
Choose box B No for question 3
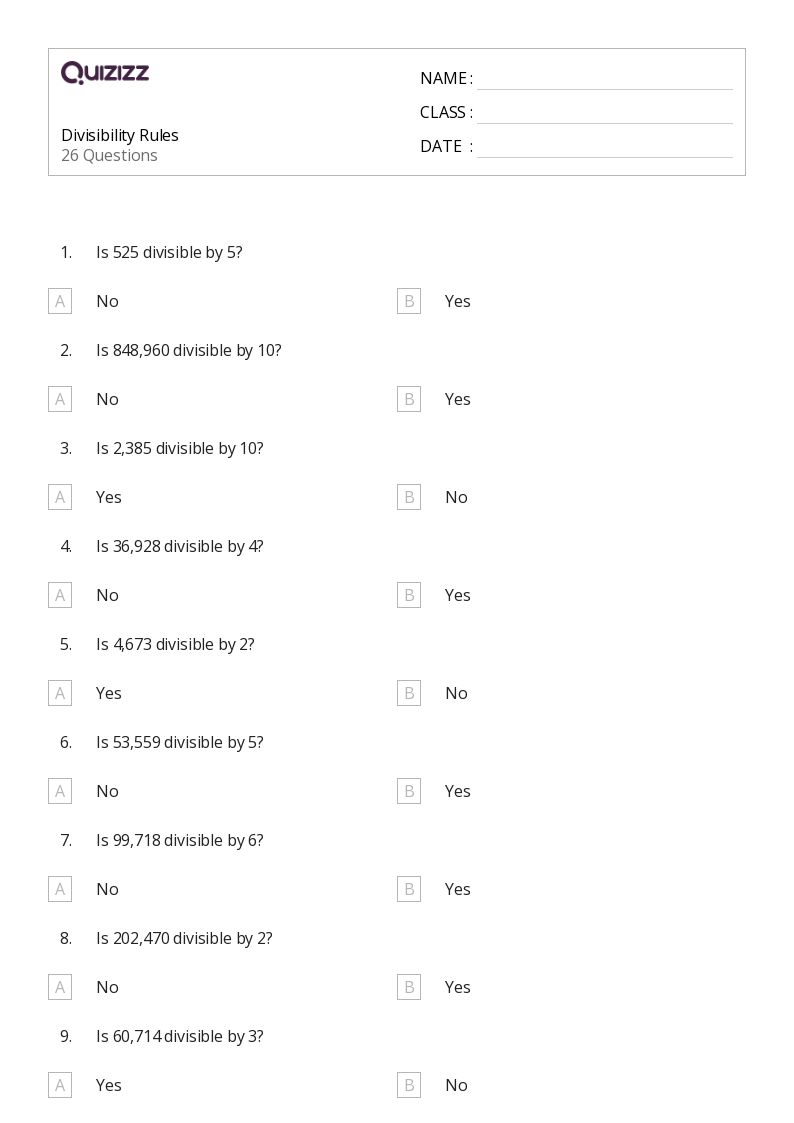pyautogui.click(x=409, y=497)
